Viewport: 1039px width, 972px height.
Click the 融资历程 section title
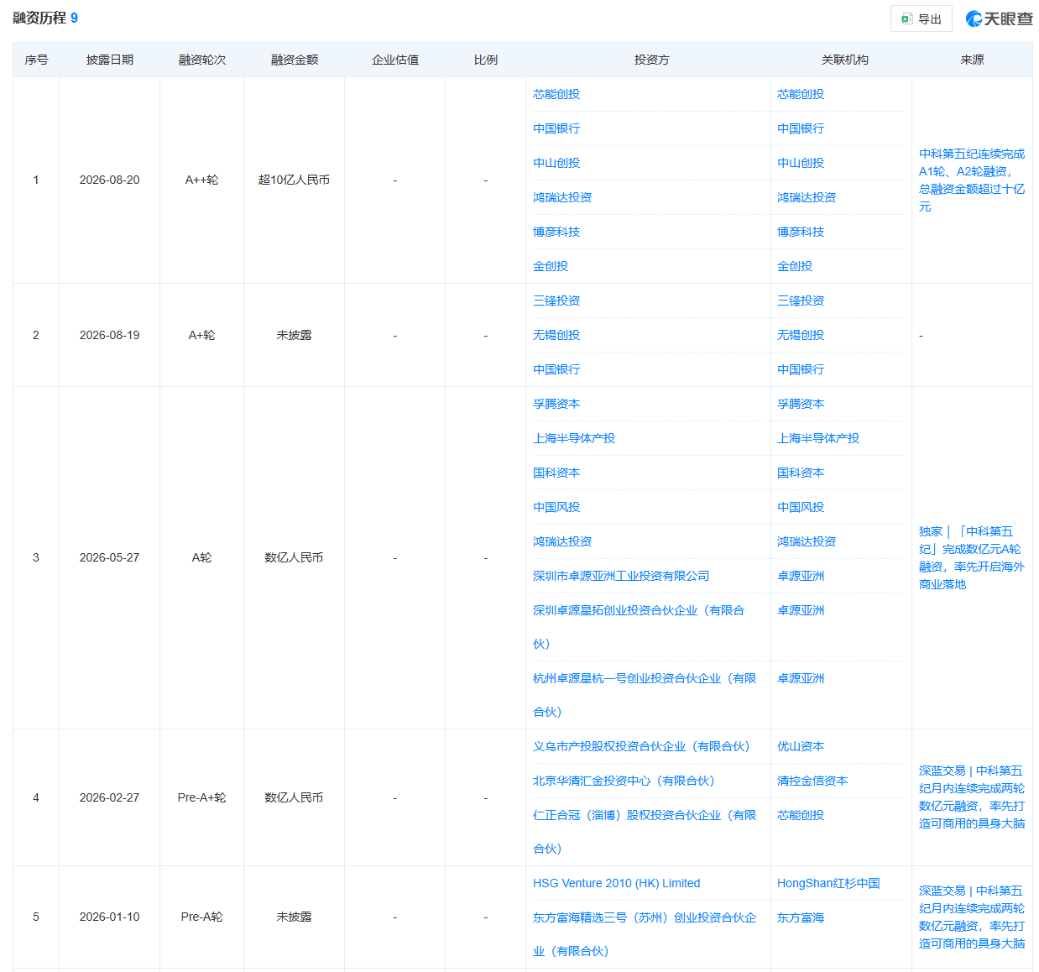(39, 18)
